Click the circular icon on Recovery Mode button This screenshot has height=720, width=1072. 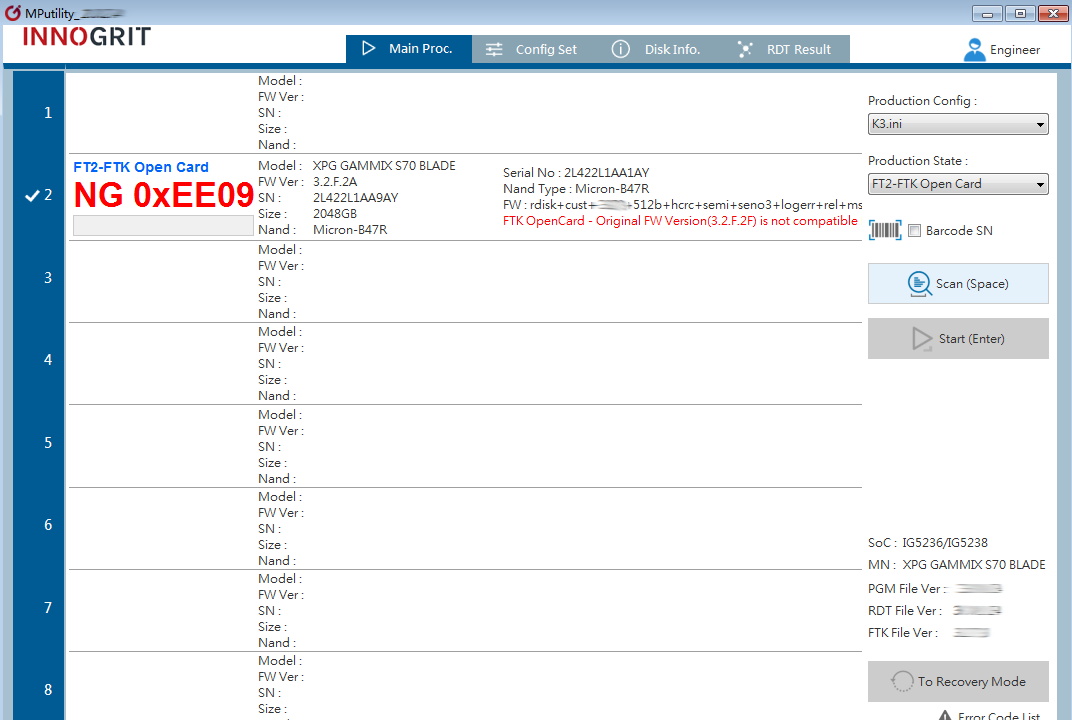pos(902,681)
